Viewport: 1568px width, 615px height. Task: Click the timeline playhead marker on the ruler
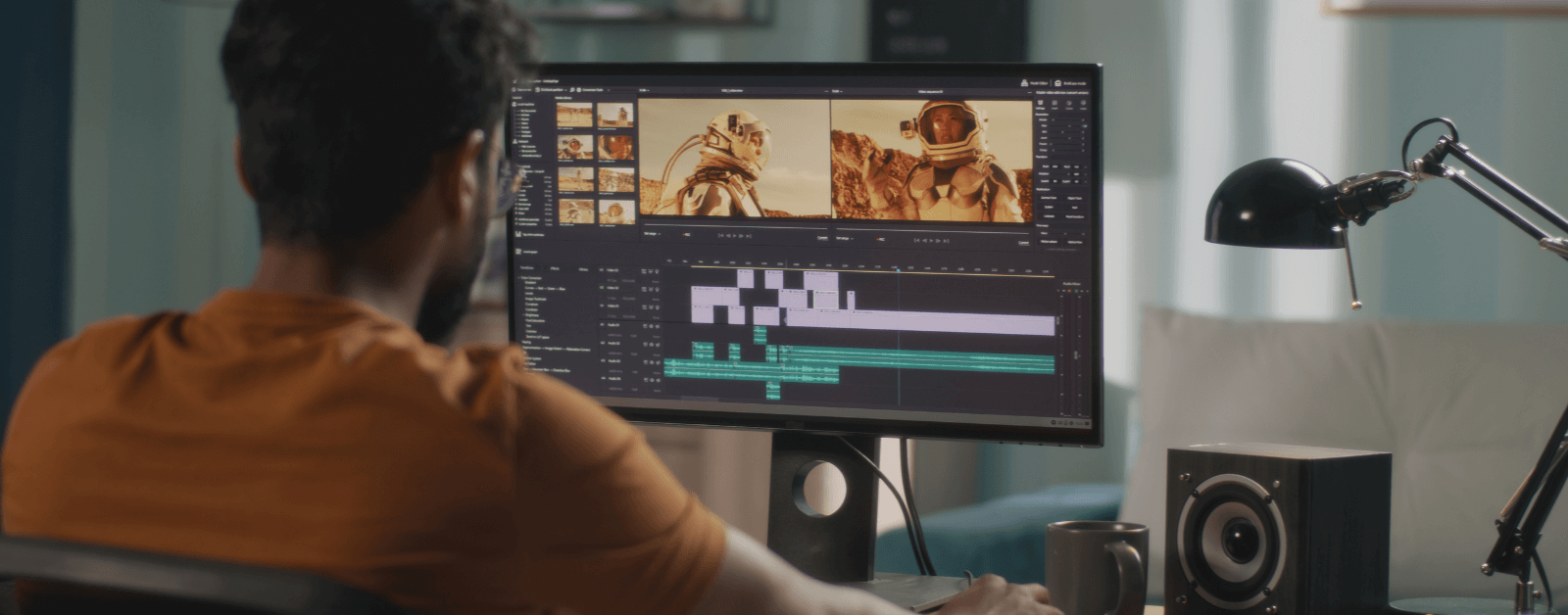point(898,270)
